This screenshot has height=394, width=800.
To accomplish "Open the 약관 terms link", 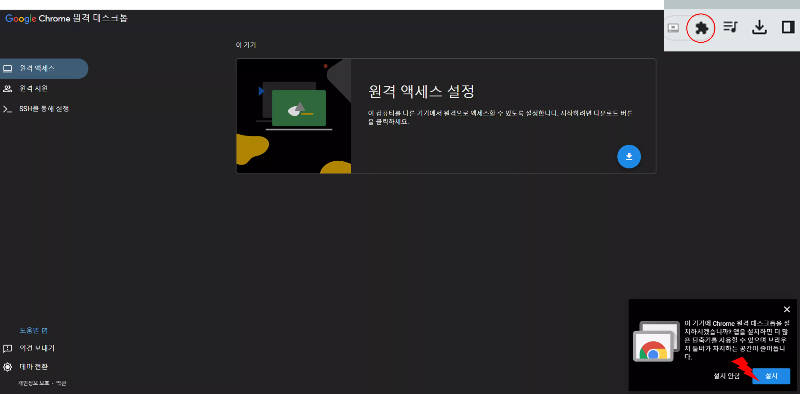I will pyautogui.click(x=61, y=383).
